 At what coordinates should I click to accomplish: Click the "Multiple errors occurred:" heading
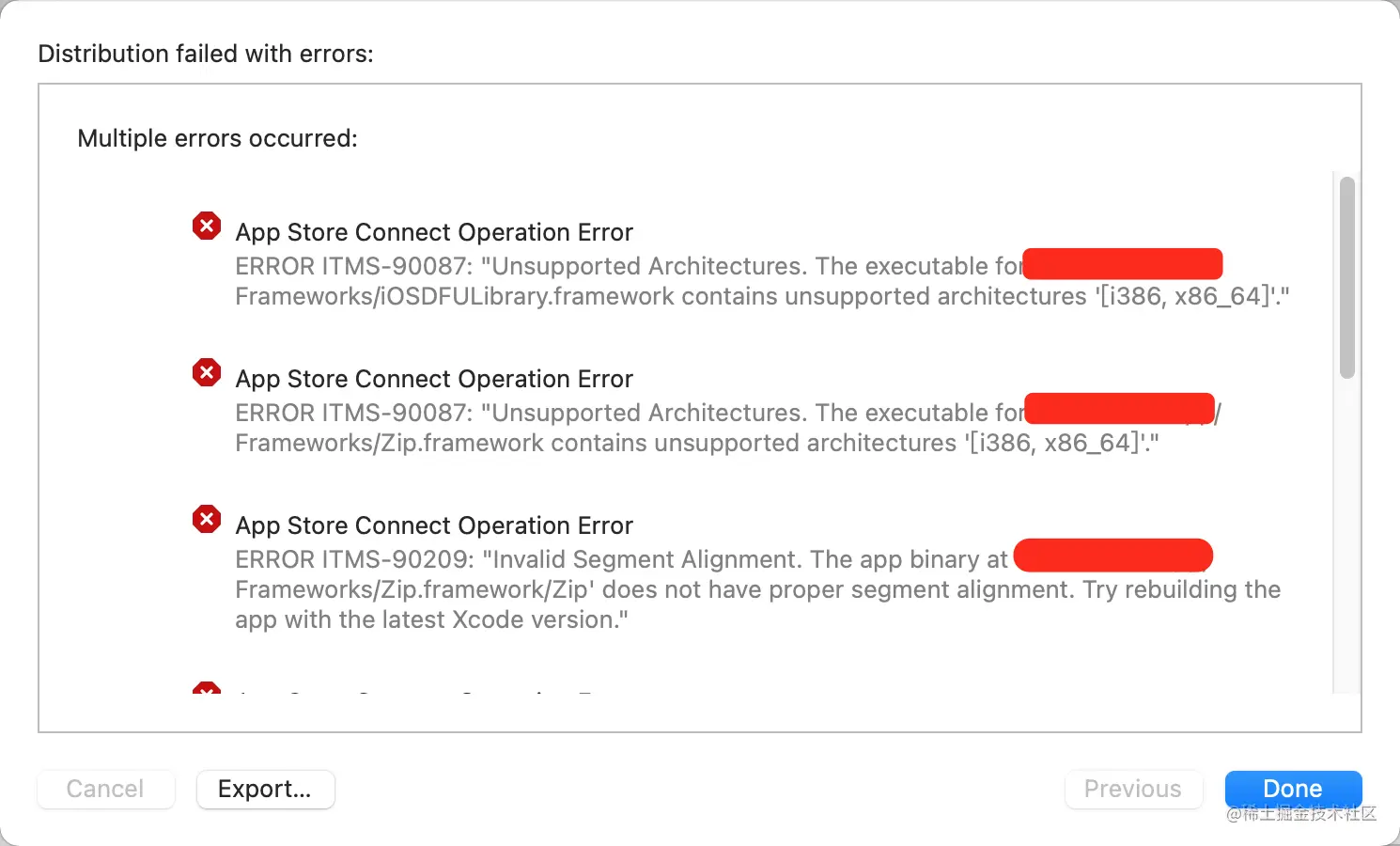click(x=217, y=138)
